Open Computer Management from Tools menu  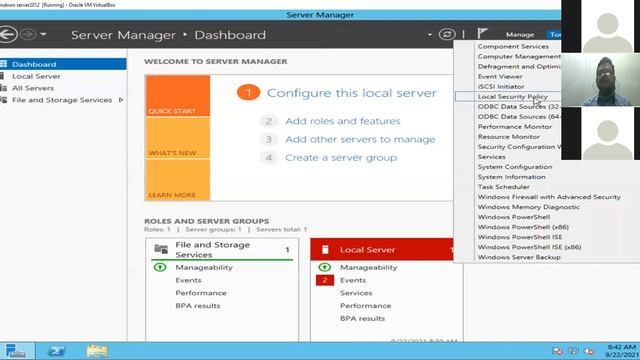519,56
